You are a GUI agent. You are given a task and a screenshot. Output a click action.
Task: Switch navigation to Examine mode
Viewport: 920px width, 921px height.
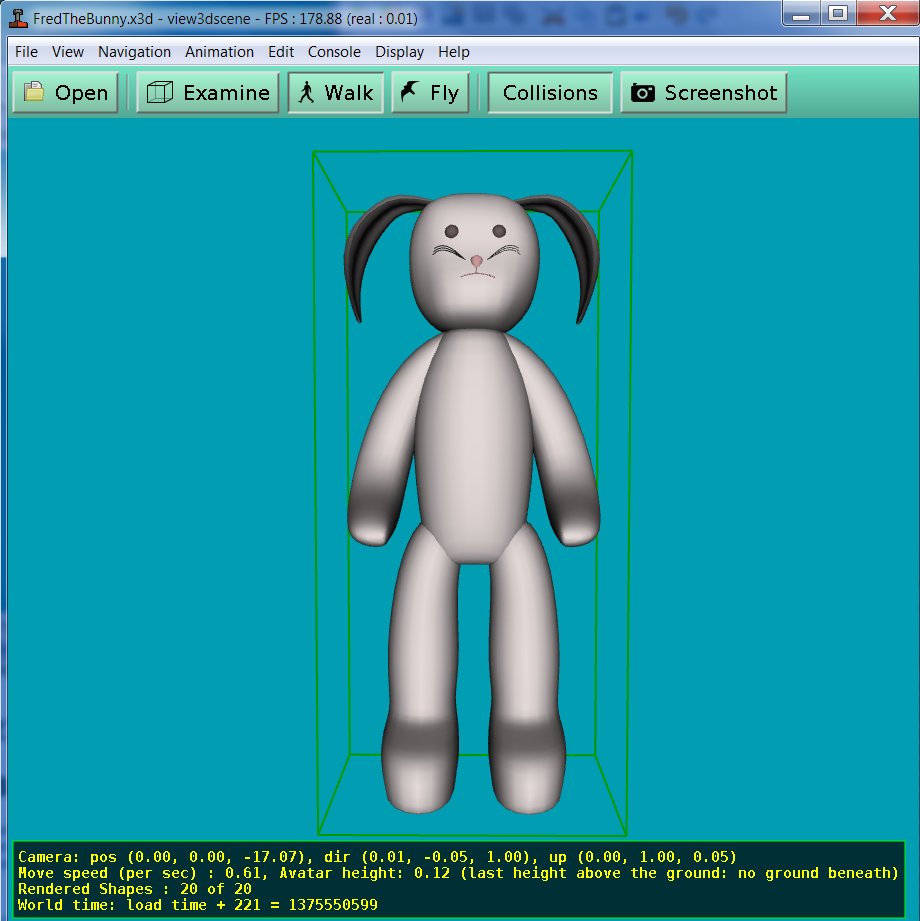click(208, 93)
